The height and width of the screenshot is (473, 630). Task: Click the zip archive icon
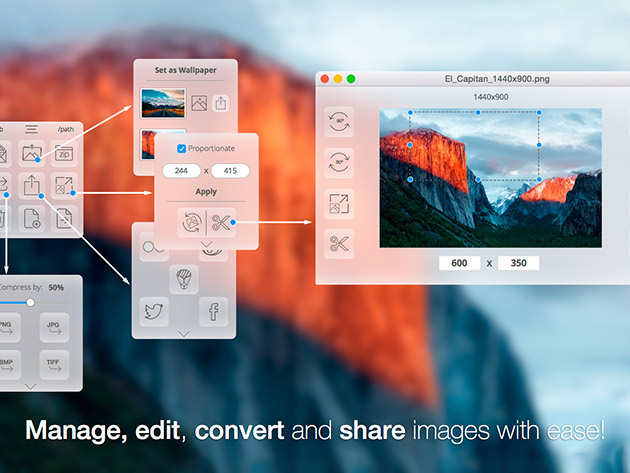(x=64, y=153)
